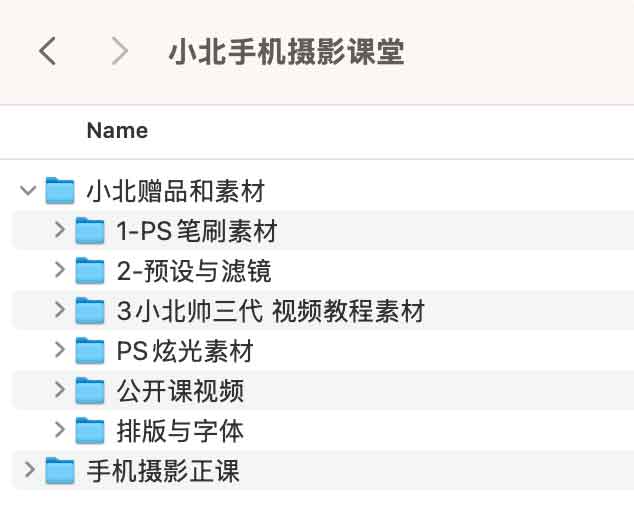Screen dimensions: 634x530
Task: Click the PS 炫光素材 folder icon
Action: tap(91, 351)
